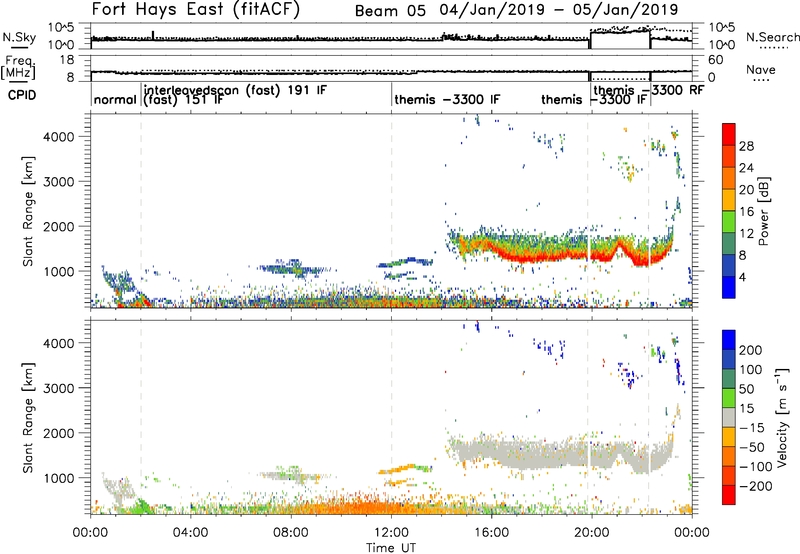Click the 'N.Search' legend label
This screenshot has width=800, height=554.
772,37
